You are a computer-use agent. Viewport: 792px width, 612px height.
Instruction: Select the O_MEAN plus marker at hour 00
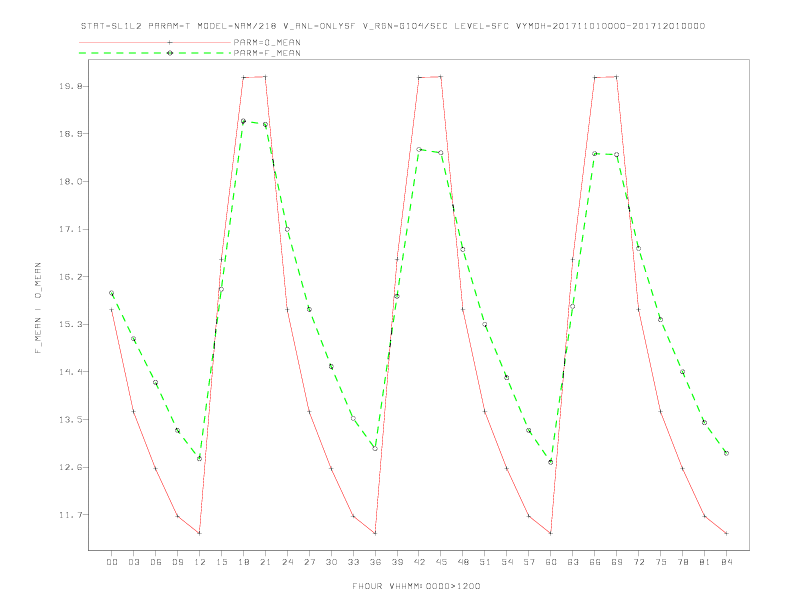pos(112,310)
